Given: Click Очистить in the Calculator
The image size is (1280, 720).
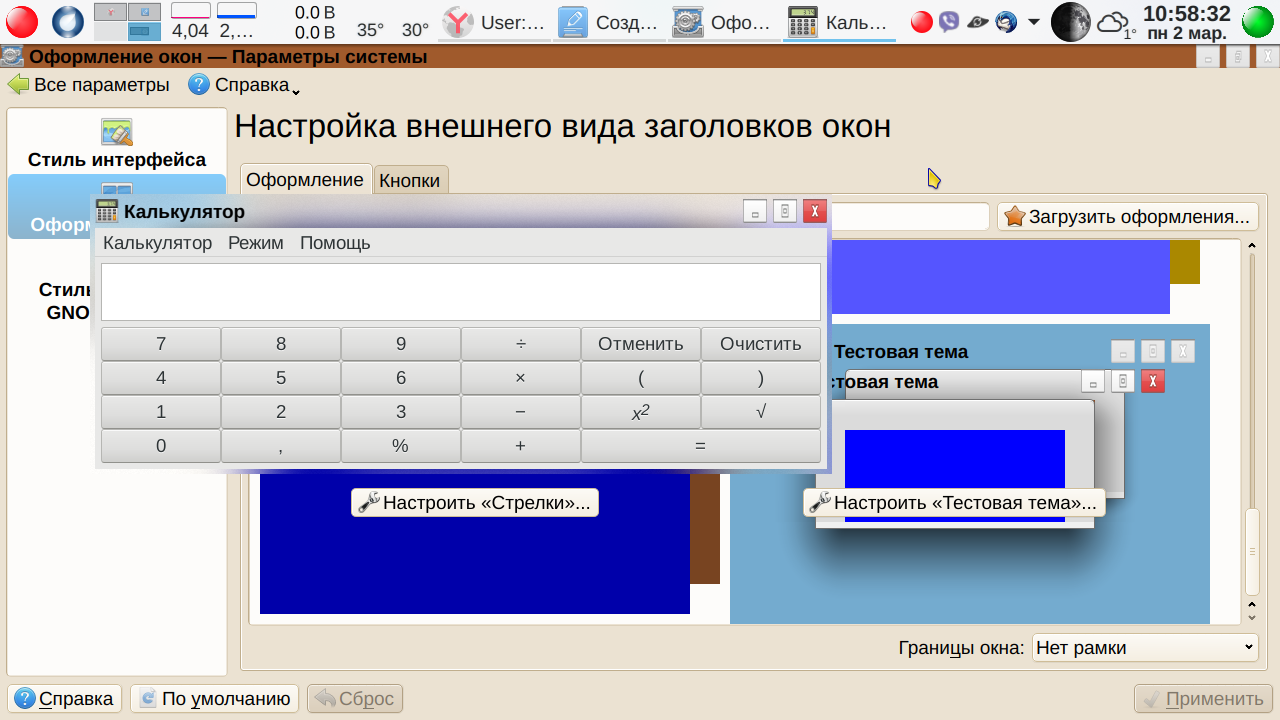Looking at the screenshot, I should [761, 344].
